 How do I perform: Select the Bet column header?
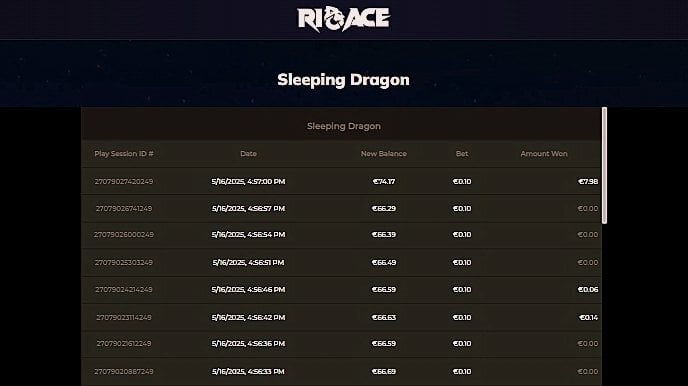click(462, 154)
